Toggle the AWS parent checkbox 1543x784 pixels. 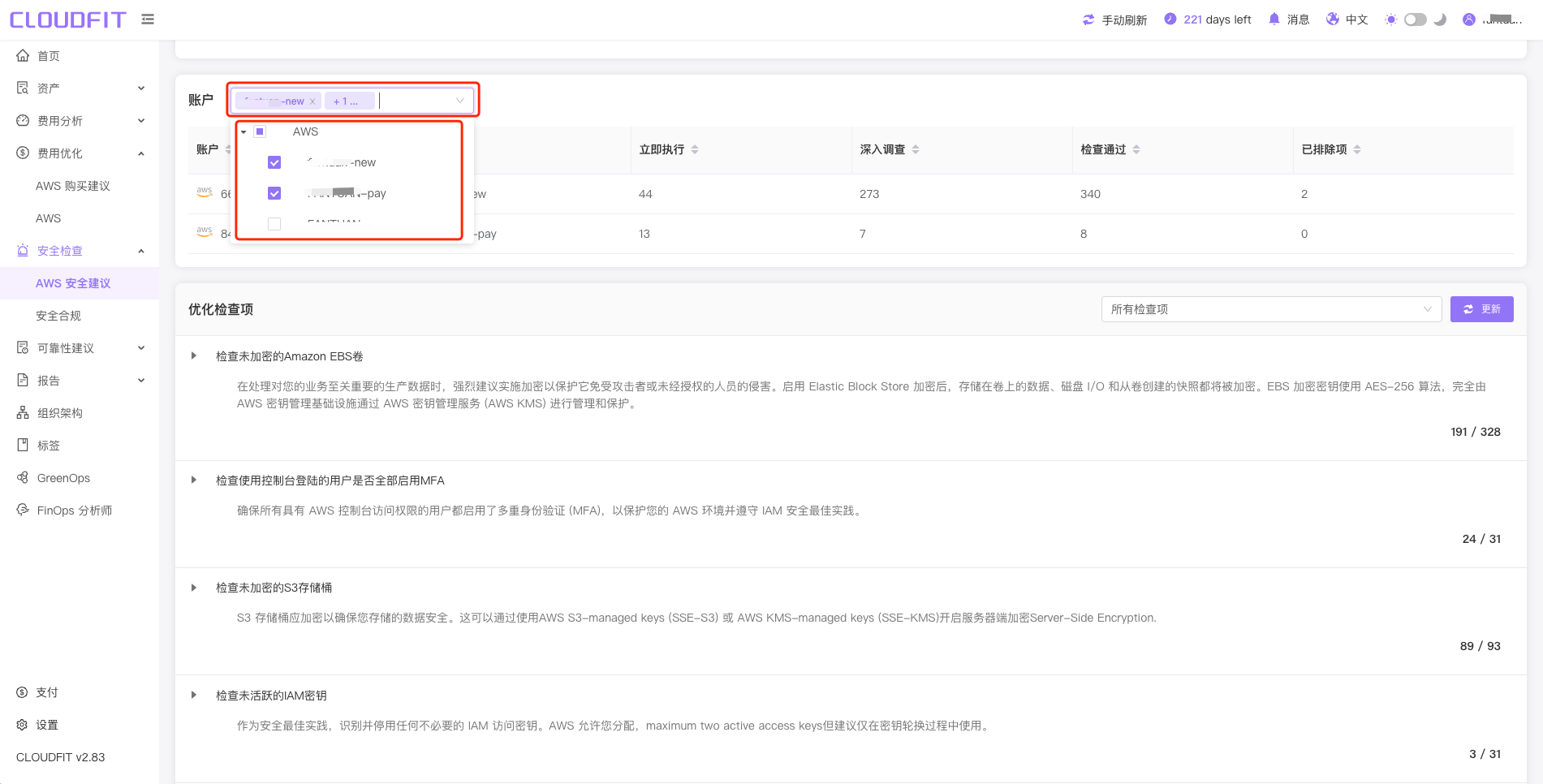click(x=260, y=131)
